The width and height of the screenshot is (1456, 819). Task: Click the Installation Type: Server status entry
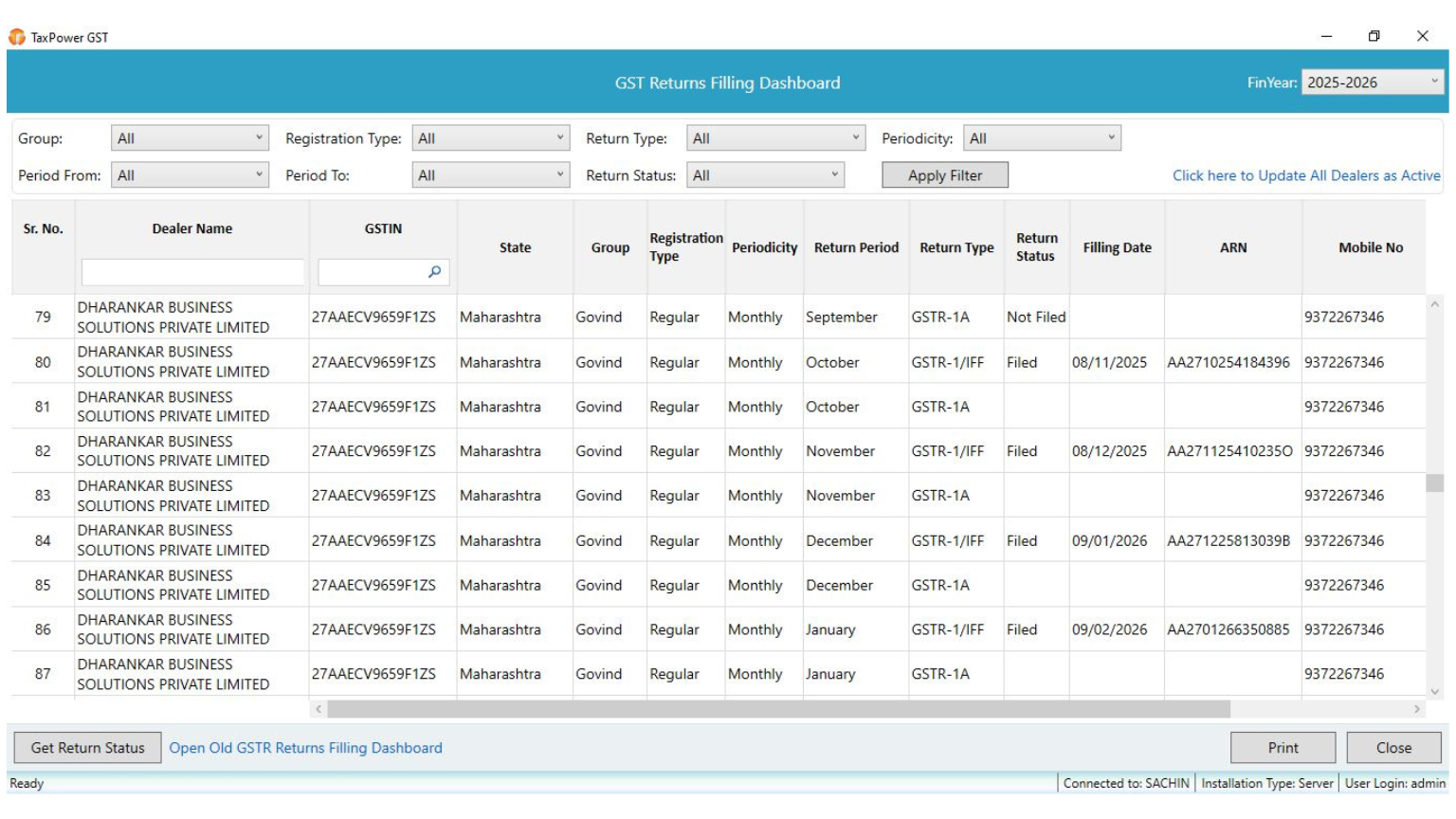click(1267, 783)
